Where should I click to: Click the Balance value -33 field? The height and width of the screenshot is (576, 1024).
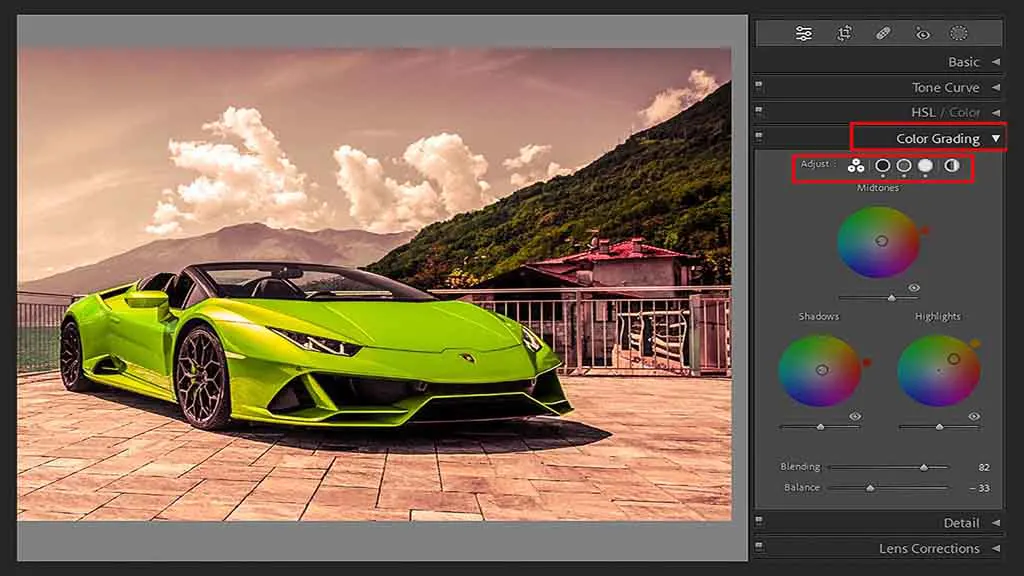(x=980, y=488)
